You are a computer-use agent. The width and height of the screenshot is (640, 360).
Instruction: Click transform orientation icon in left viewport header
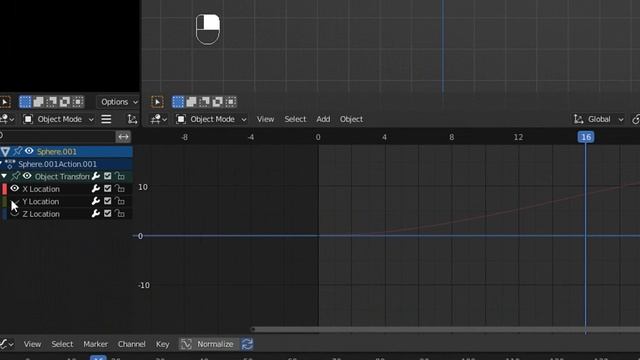tap(132, 119)
